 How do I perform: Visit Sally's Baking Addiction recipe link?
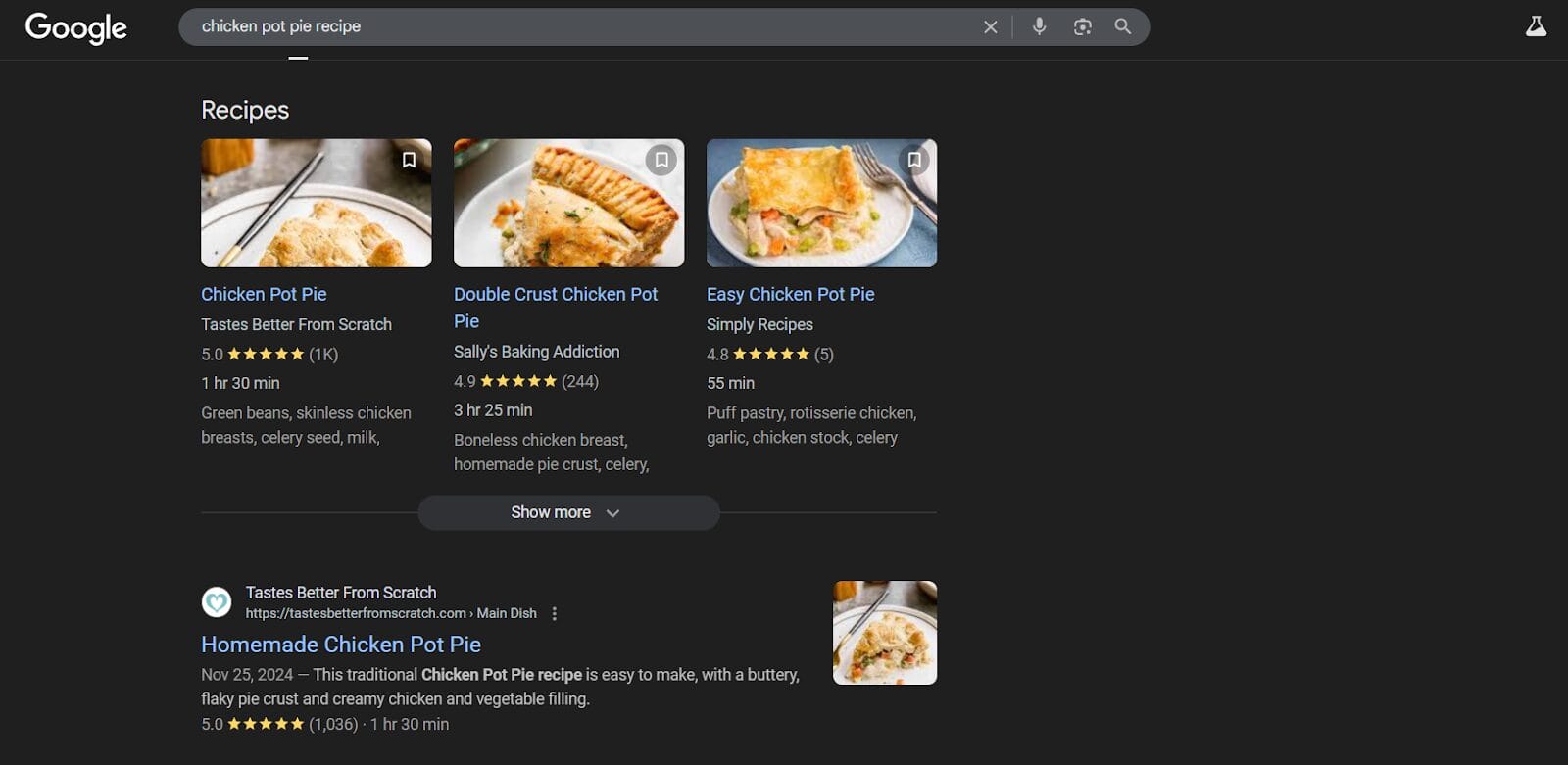556,307
